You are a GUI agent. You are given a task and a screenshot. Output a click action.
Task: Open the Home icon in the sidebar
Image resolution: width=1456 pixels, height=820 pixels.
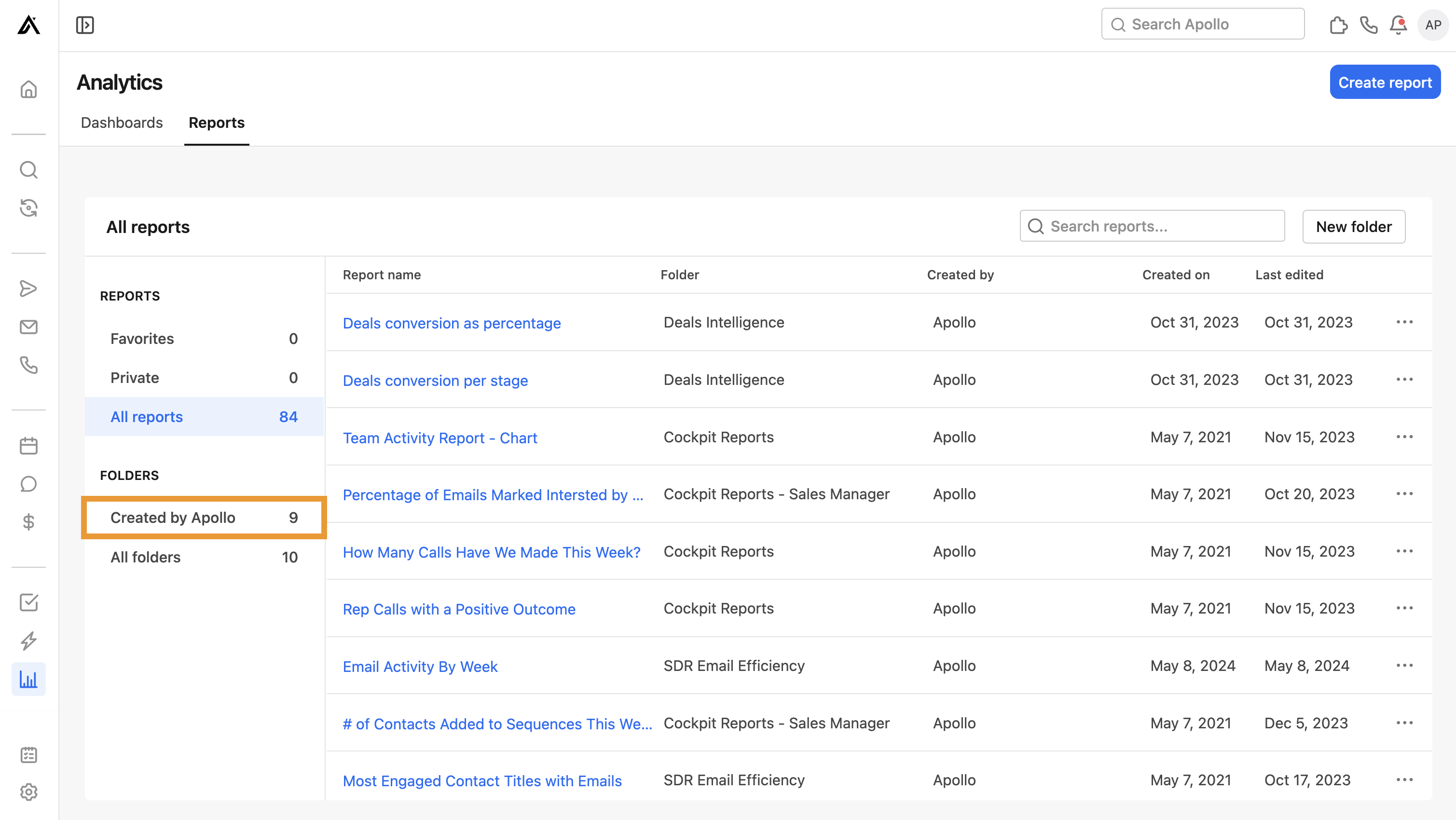tap(28, 89)
